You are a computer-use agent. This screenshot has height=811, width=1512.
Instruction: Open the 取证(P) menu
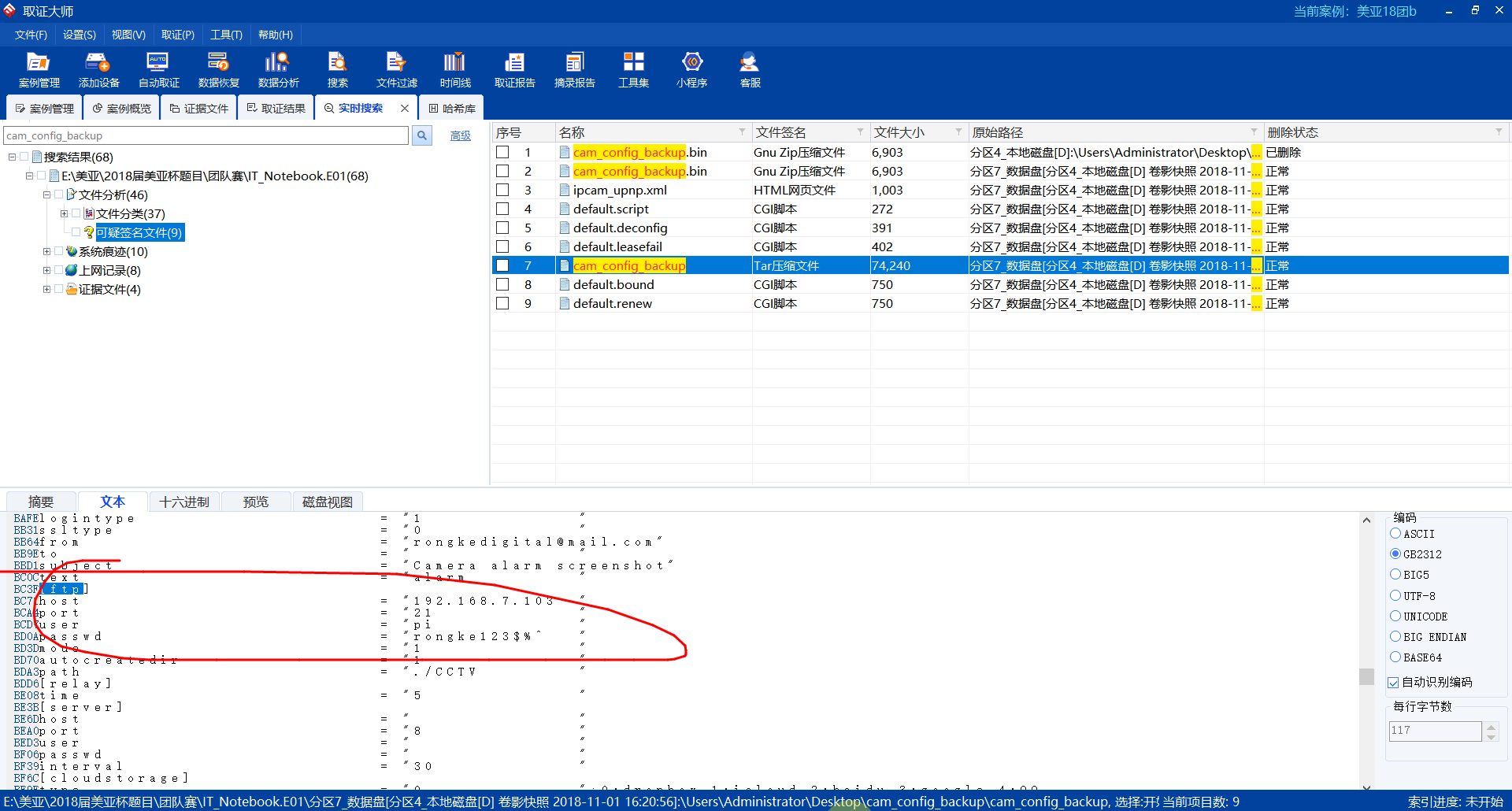[x=178, y=35]
